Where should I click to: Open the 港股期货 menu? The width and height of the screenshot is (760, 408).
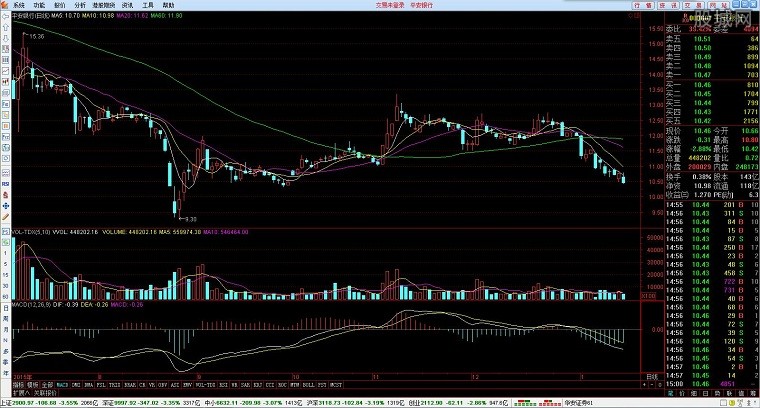pyautogui.click(x=104, y=5)
